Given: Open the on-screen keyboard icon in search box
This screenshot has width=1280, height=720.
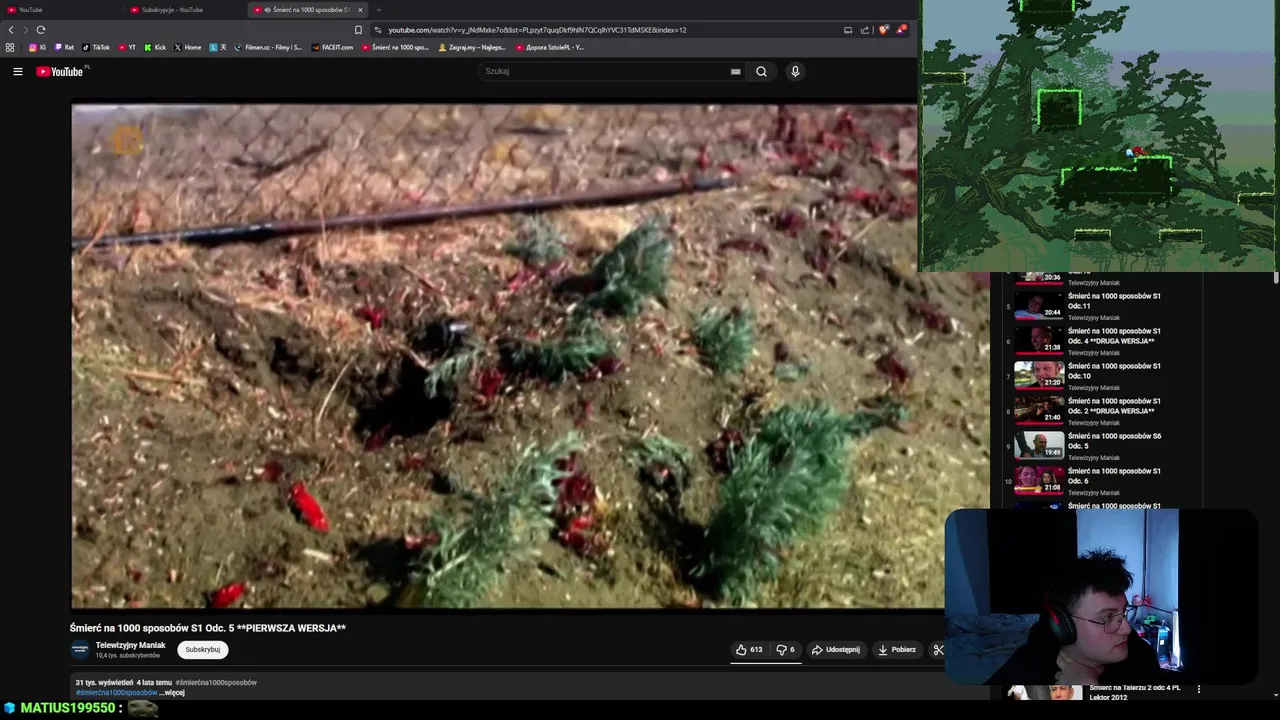Looking at the screenshot, I should (735, 71).
